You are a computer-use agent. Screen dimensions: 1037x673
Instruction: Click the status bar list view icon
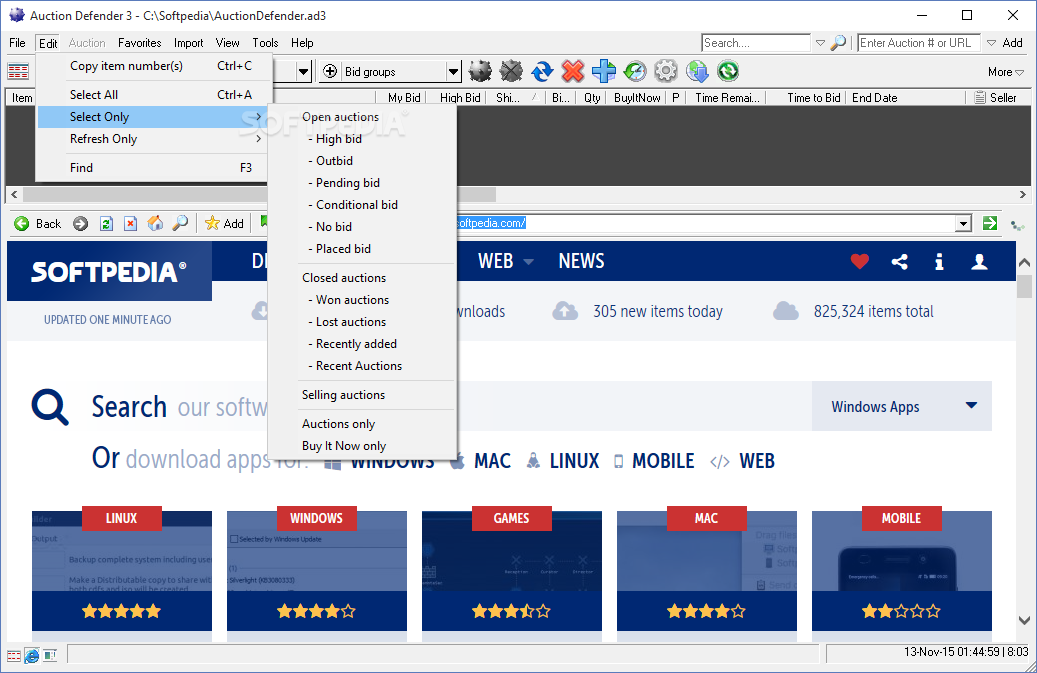pyautogui.click(x=14, y=656)
